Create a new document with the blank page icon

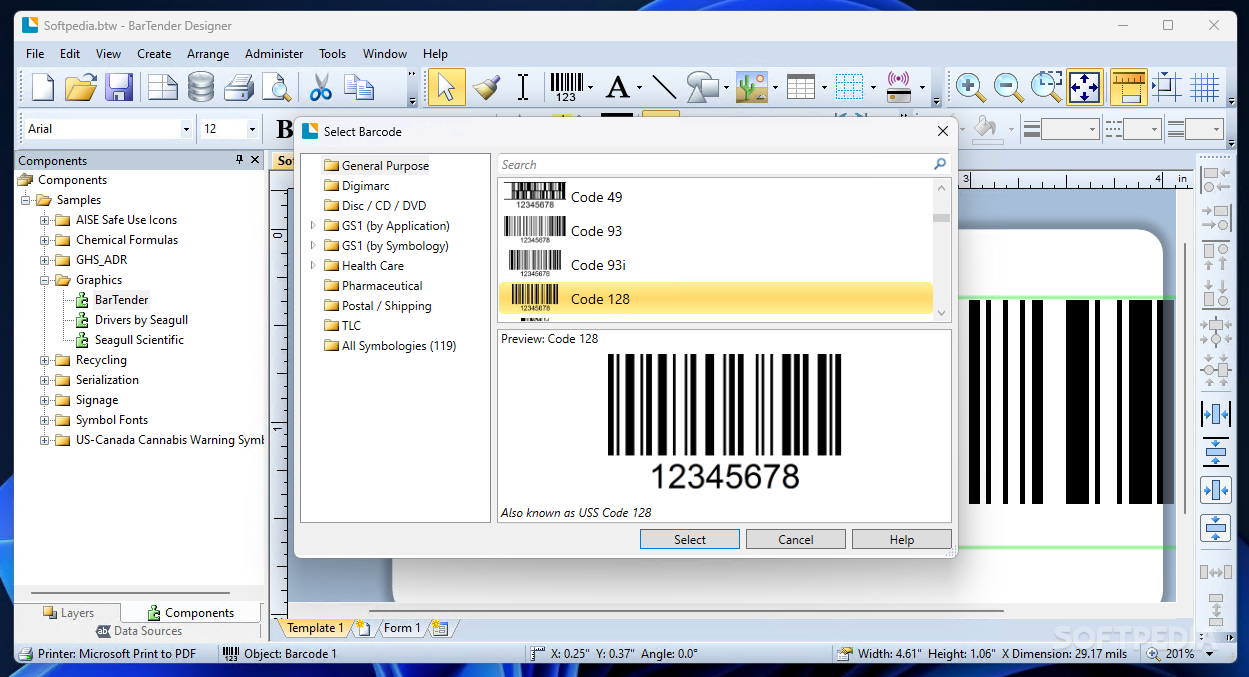[43, 88]
